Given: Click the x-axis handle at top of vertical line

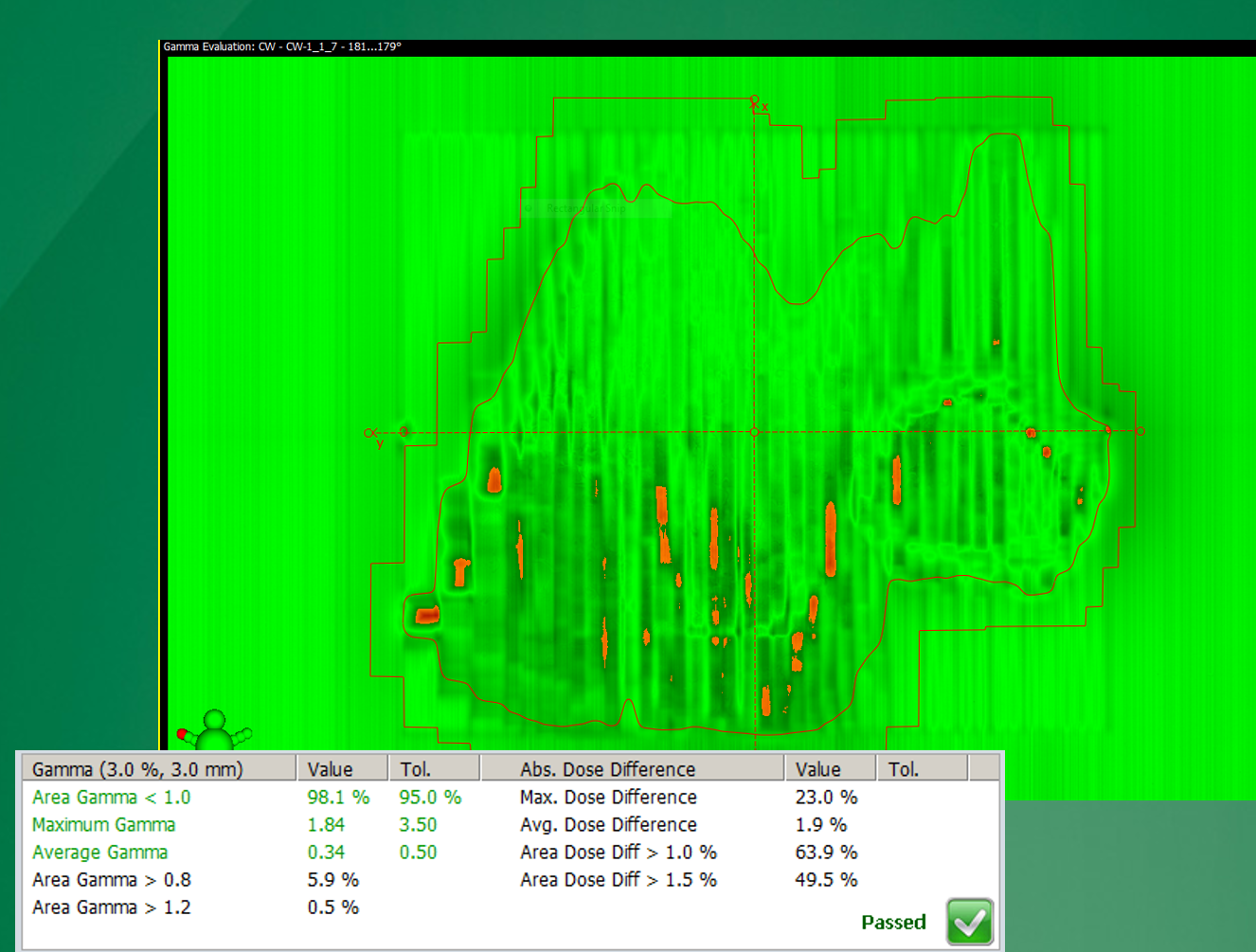Looking at the screenshot, I should [x=755, y=100].
